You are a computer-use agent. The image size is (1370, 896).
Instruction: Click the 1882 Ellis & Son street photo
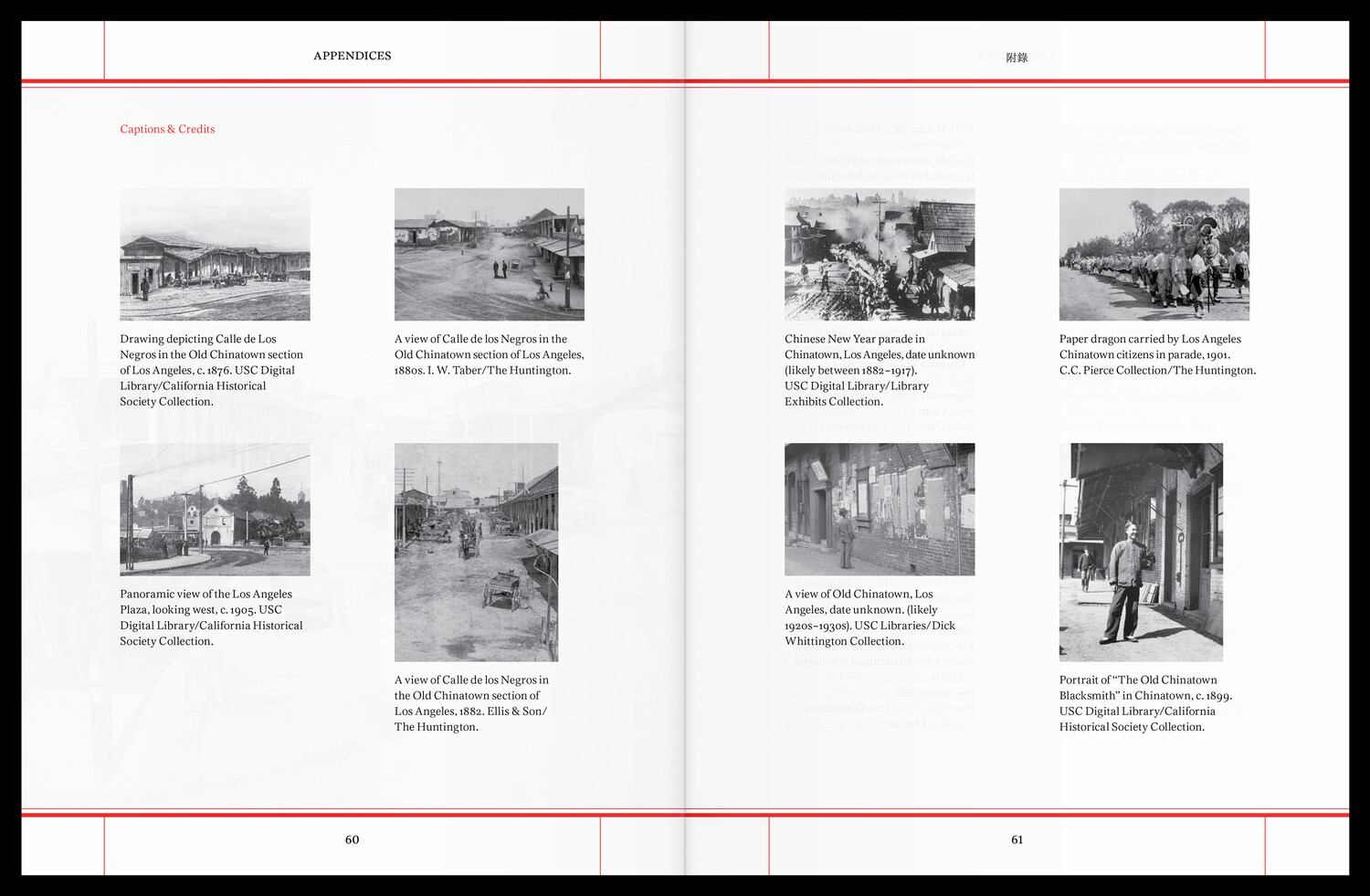[x=476, y=553]
